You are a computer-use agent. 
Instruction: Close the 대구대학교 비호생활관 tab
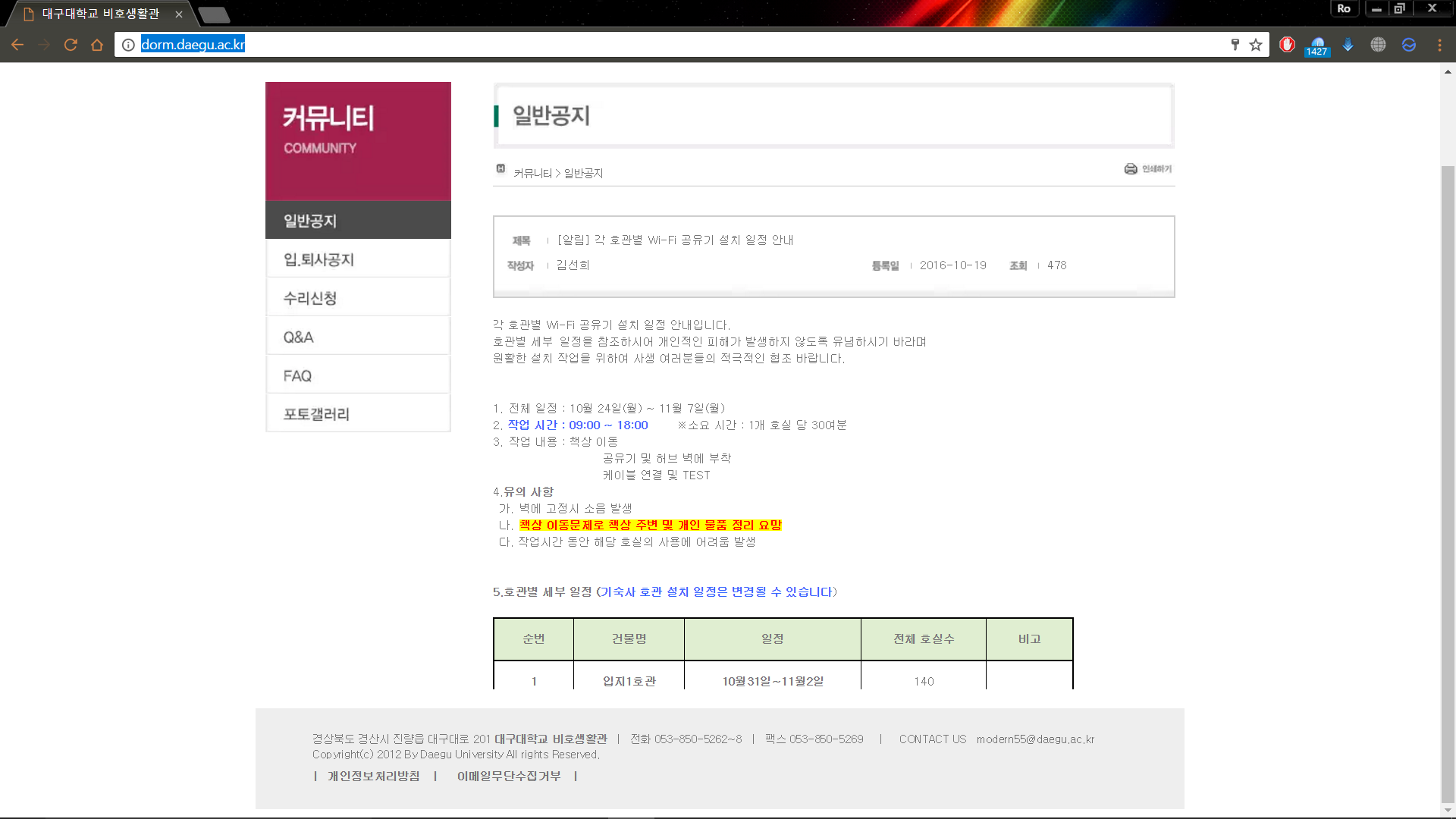click(x=179, y=14)
